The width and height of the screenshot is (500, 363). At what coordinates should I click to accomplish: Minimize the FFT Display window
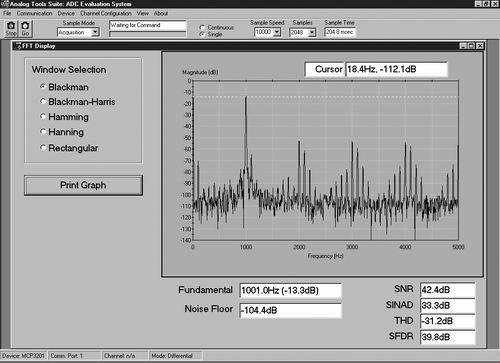(x=463, y=46)
